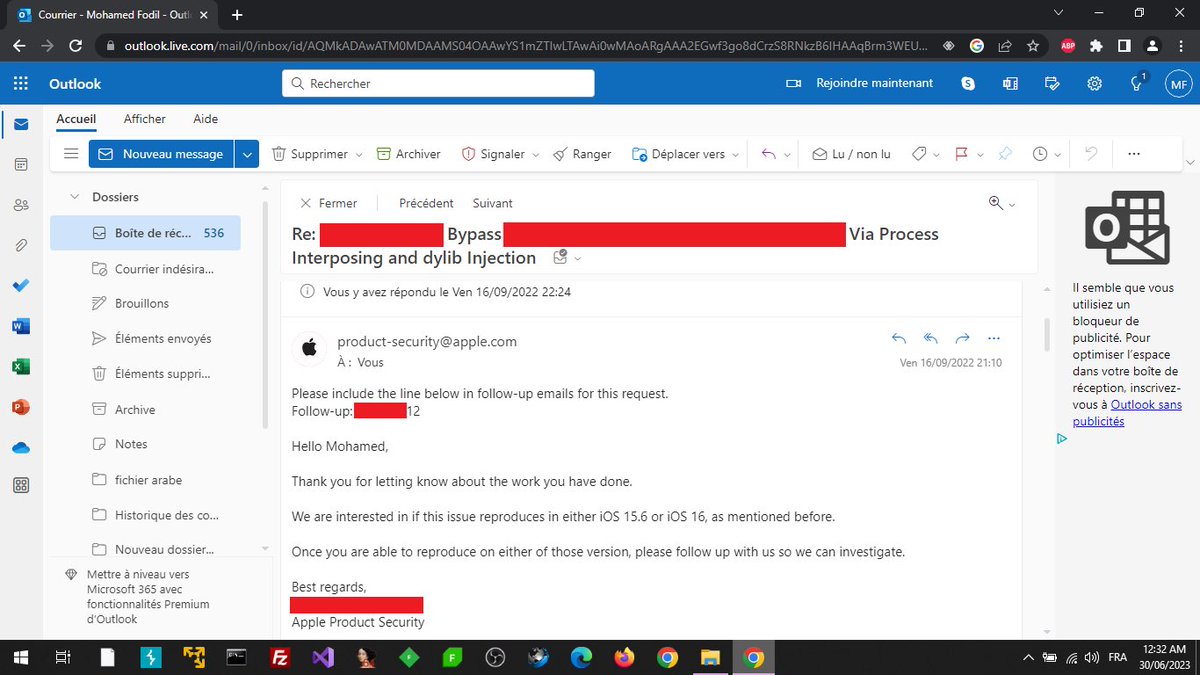
Task: Expand the Signaler dropdown arrow
Action: tap(535, 155)
